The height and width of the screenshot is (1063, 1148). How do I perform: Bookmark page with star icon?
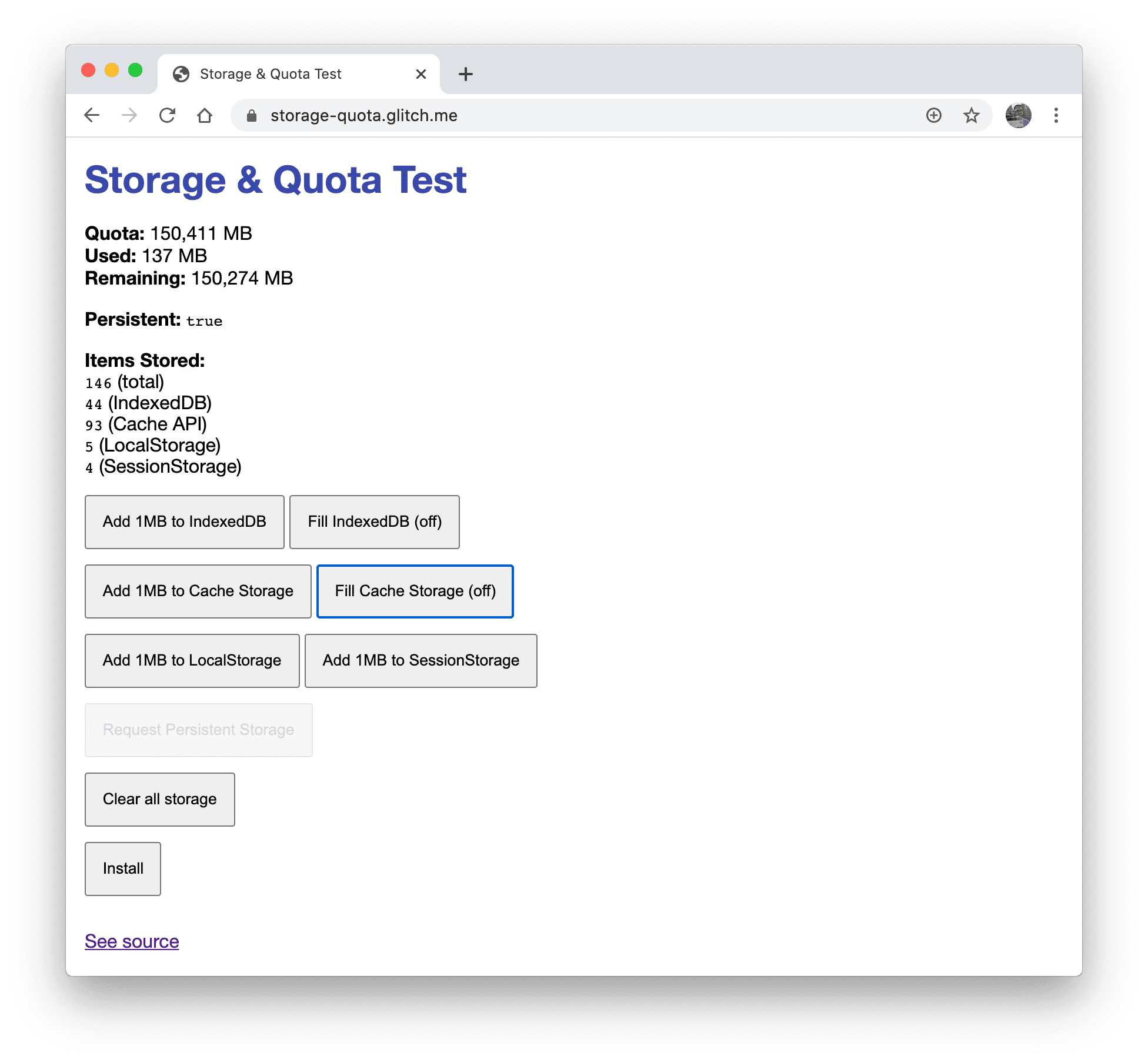[x=971, y=115]
